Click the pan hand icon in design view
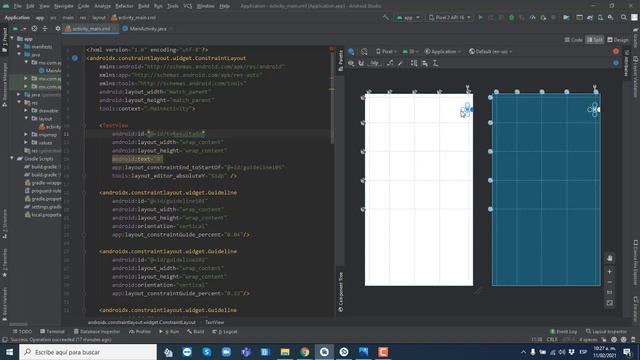Image resolution: width=640 pixels, height=360 pixels. click(609, 258)
